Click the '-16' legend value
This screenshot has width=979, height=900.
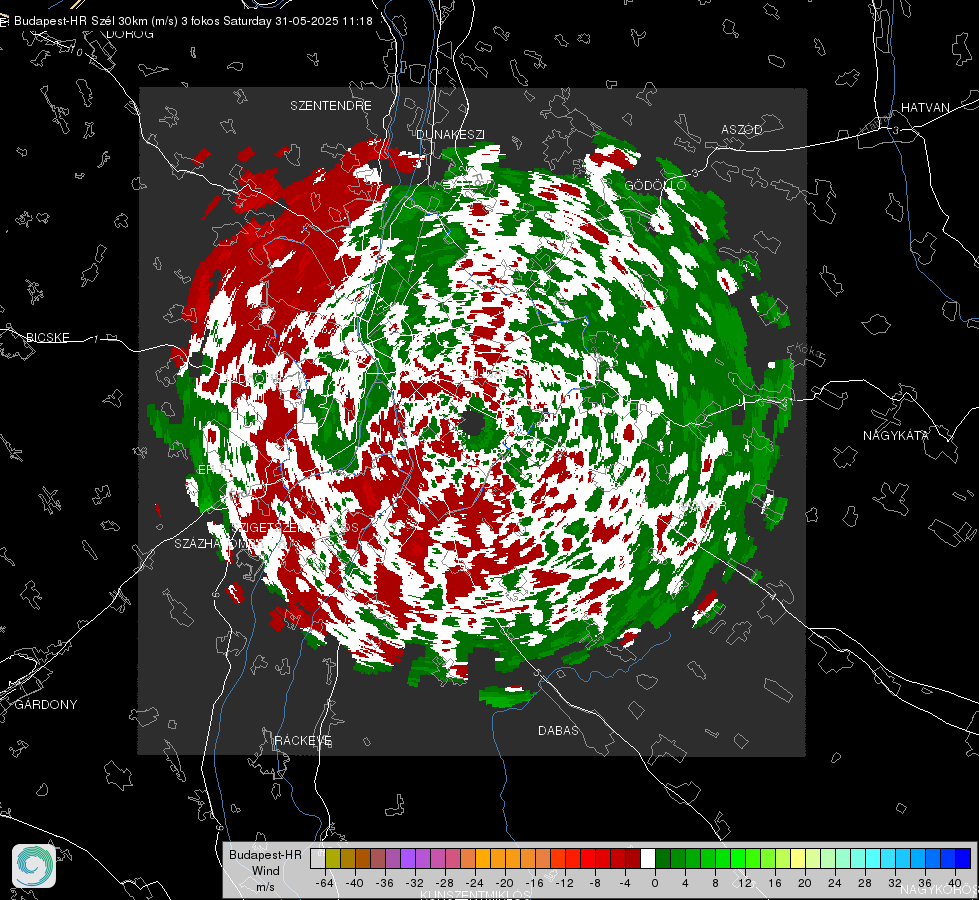pos(534,883)
